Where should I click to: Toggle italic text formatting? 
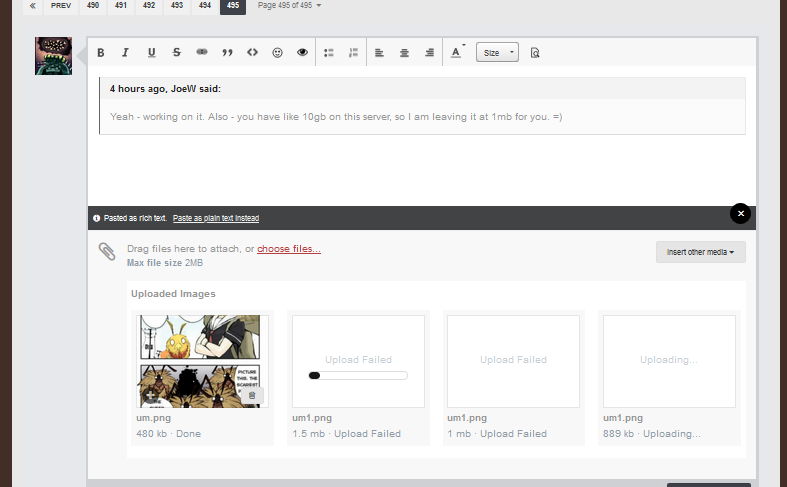point(126,52)
